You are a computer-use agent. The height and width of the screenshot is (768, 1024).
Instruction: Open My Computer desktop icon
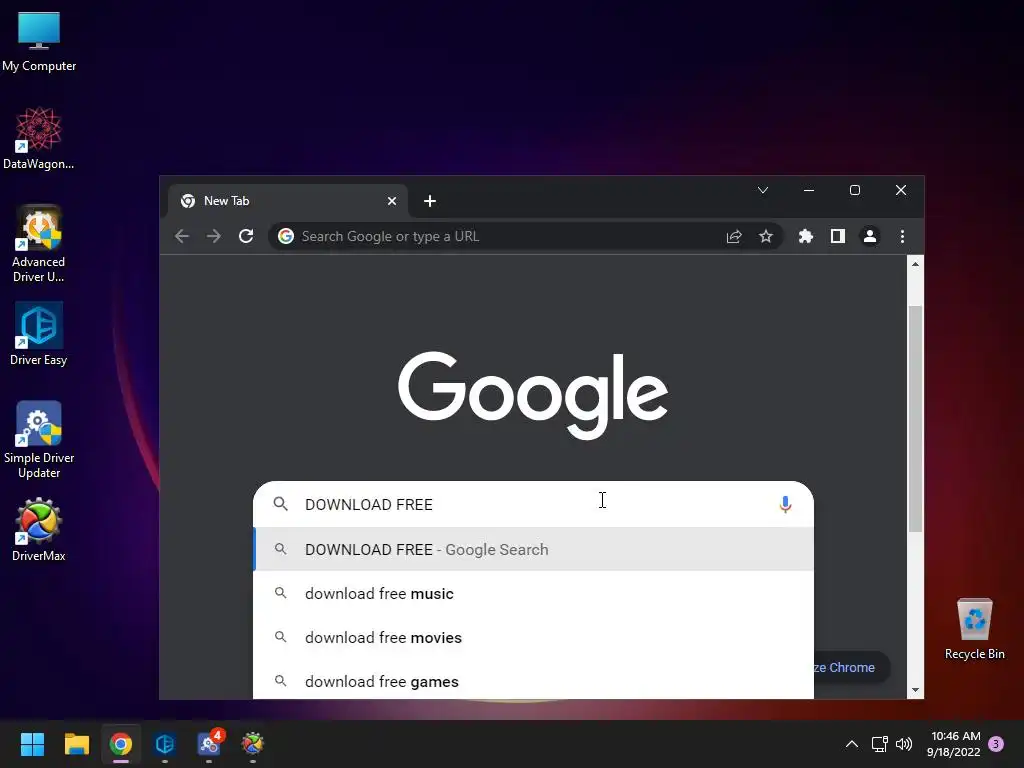[x=39, y=42]
